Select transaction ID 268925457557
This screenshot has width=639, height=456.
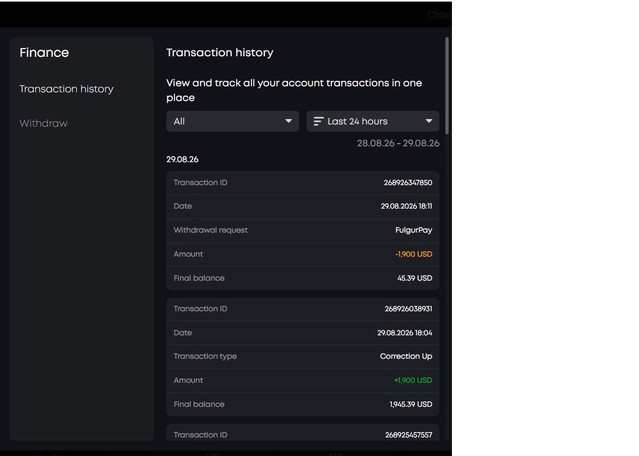tap(408, 435)
